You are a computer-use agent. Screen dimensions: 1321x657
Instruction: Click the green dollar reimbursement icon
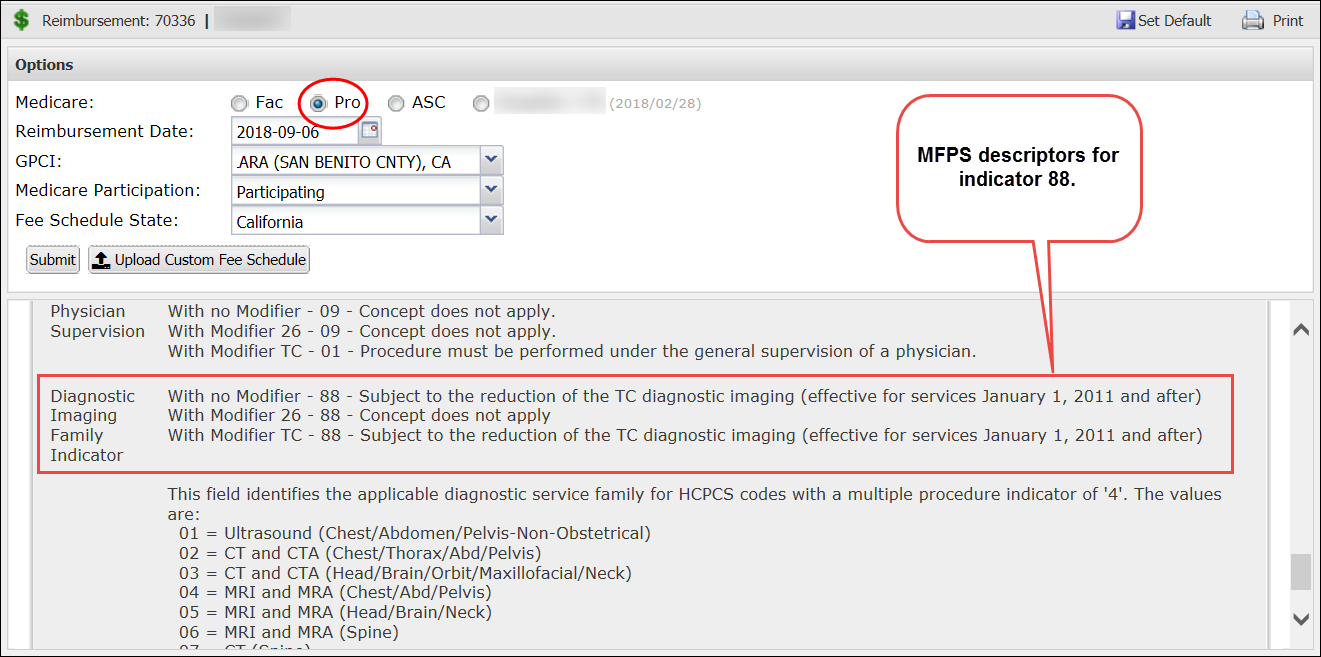(21, 20)
